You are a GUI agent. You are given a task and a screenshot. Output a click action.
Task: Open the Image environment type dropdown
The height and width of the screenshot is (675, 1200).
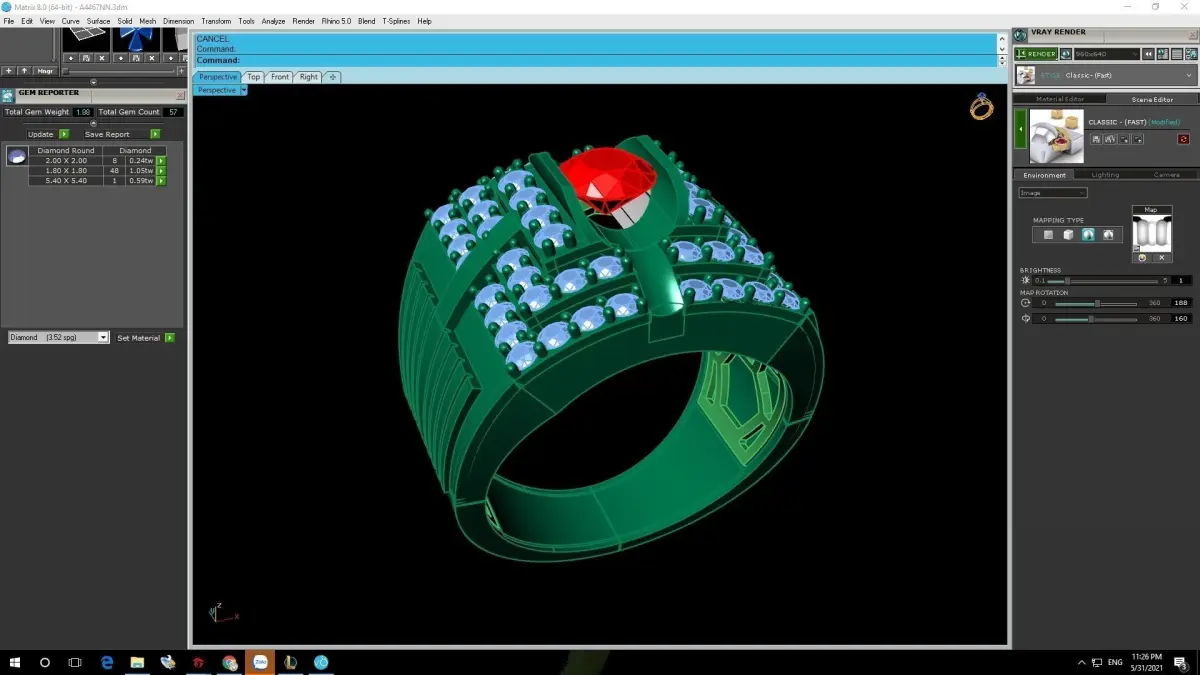tap(1052, 193)
